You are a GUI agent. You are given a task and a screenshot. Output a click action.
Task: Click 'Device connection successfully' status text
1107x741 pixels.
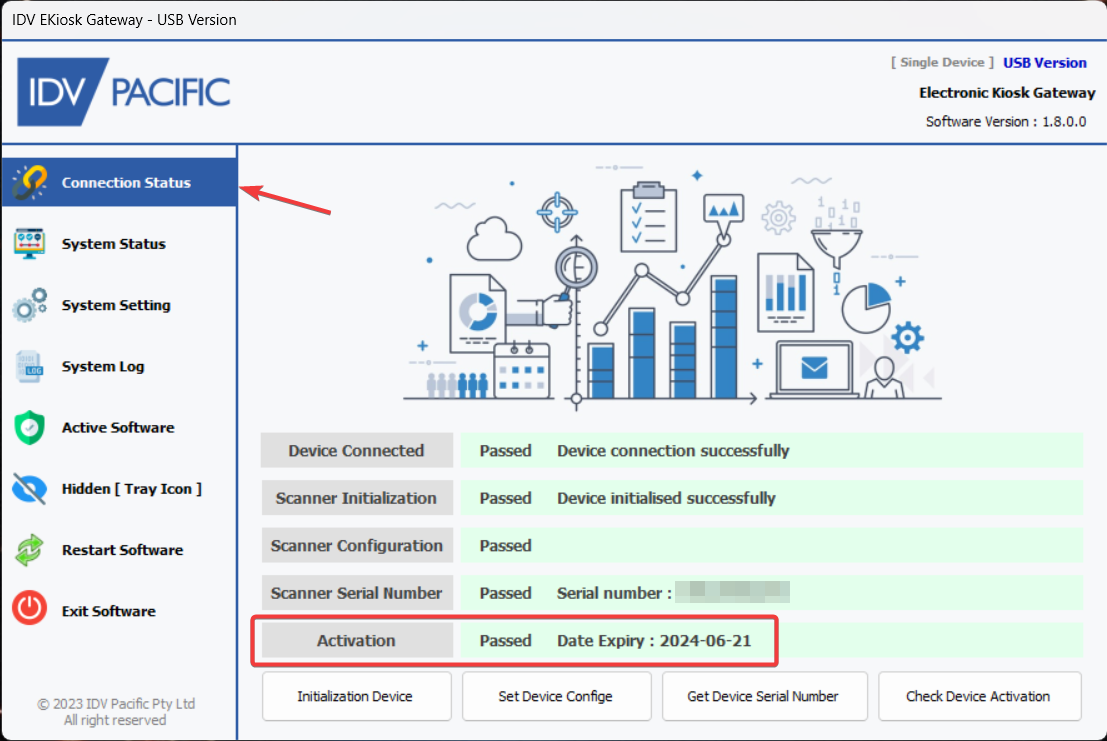click(x=673, y=451)
